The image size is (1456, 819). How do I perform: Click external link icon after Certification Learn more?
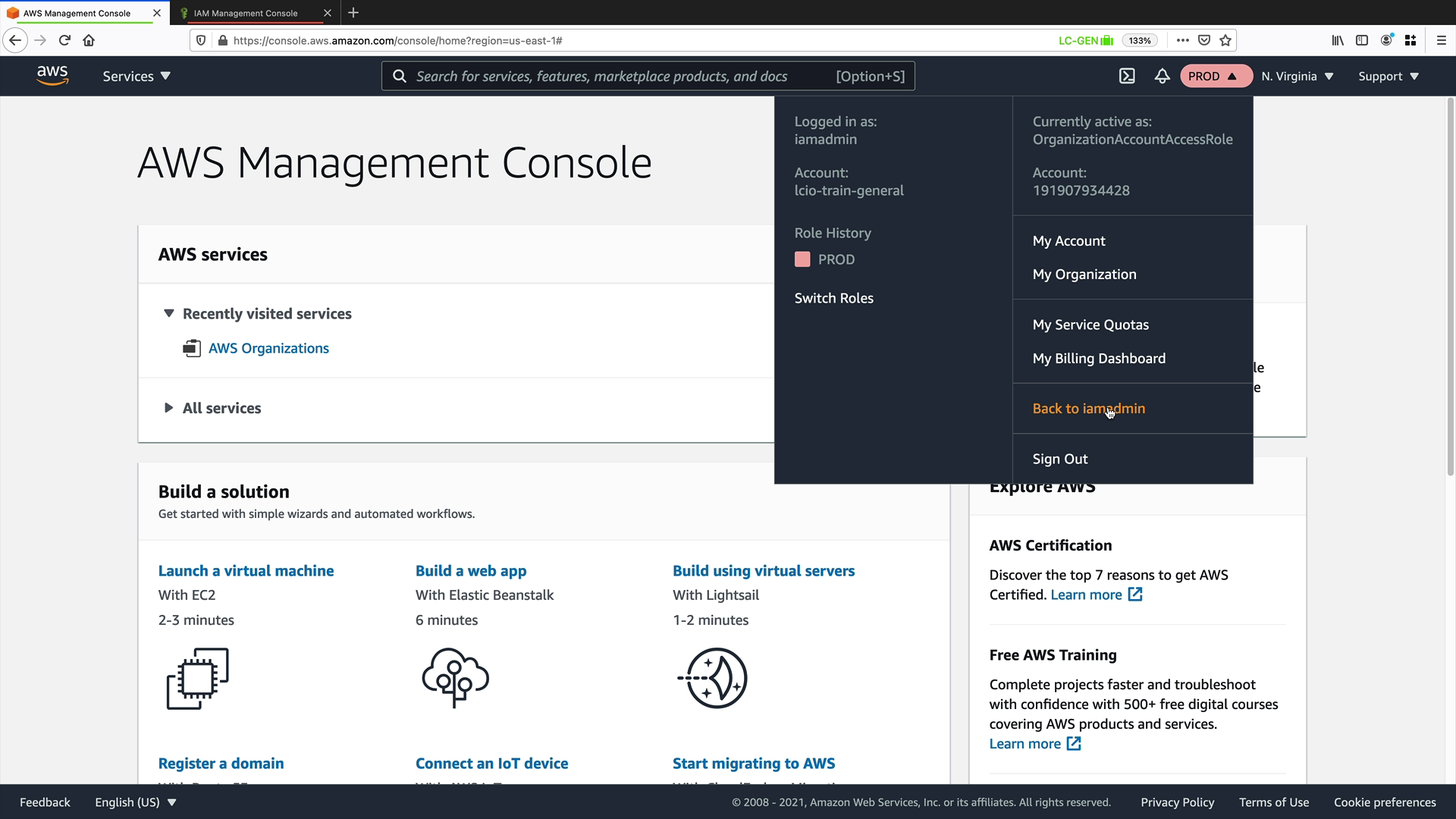click(1135, 595)
